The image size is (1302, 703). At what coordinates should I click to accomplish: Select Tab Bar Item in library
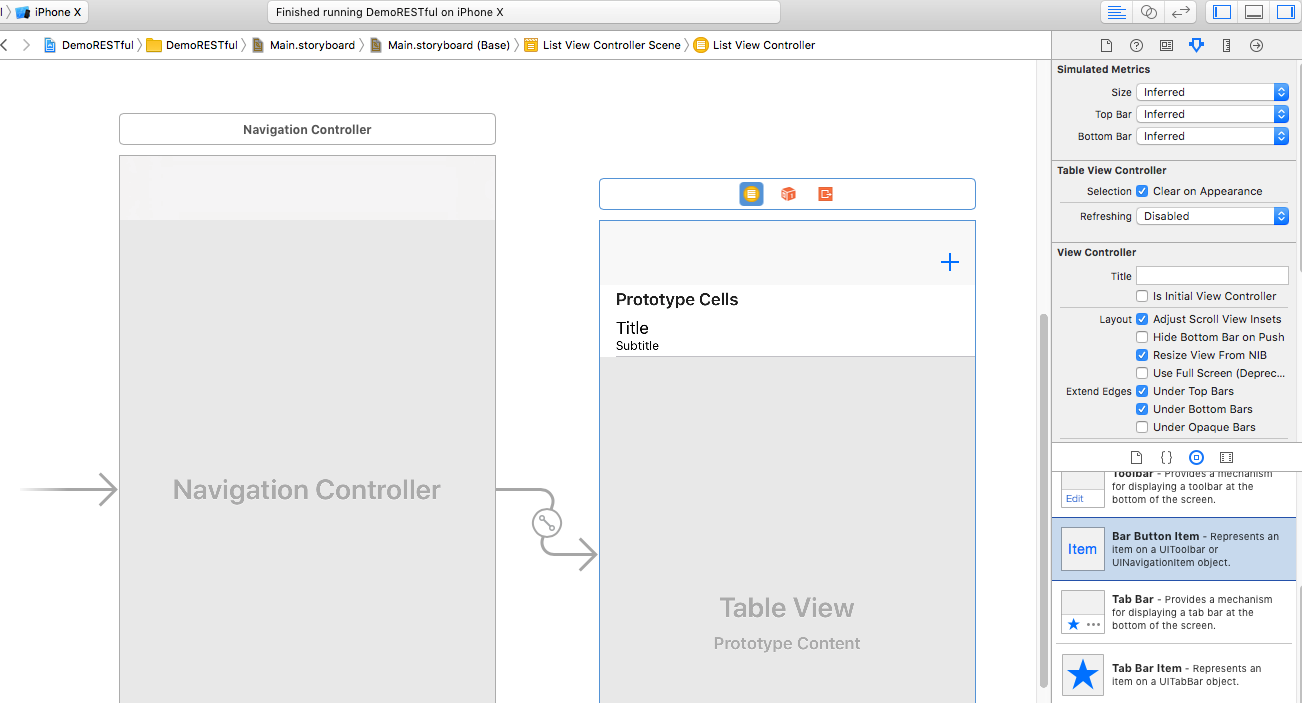click(1176, 675)
